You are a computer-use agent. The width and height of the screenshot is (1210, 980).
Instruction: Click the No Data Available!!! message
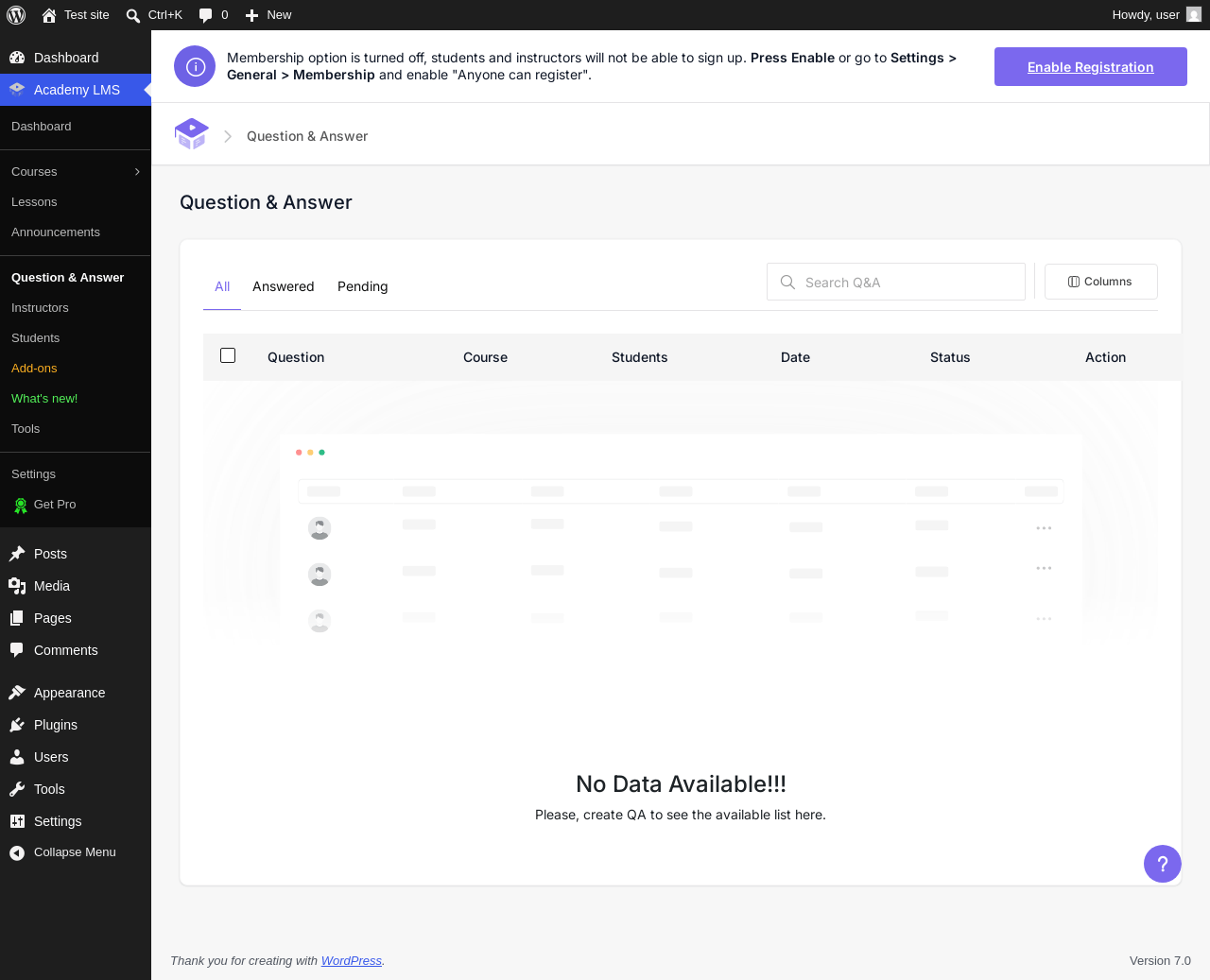coord(681,784)
